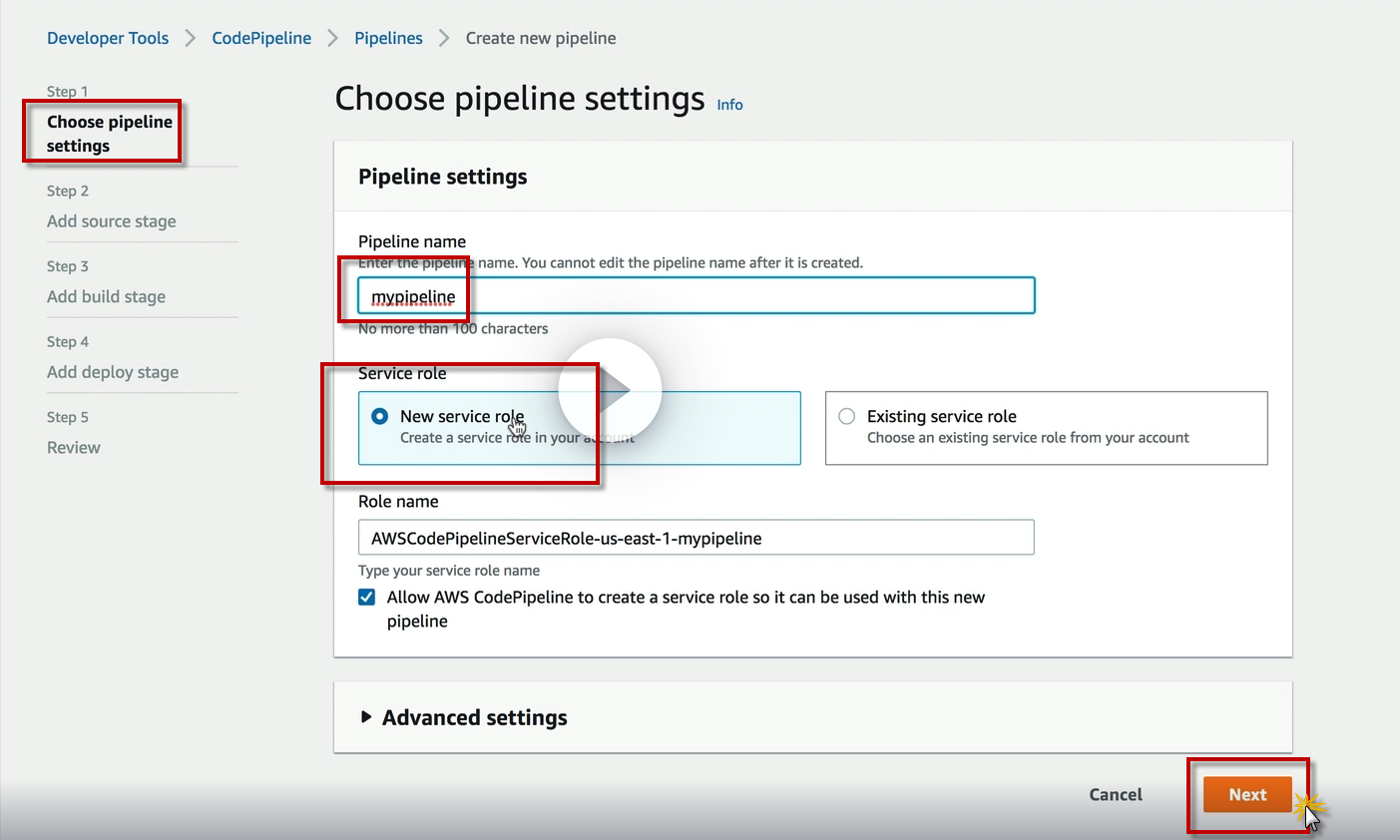This screenshot has width=1400, height=840.
Task: Expand the Advanced settings section
Action: point(366,717)
